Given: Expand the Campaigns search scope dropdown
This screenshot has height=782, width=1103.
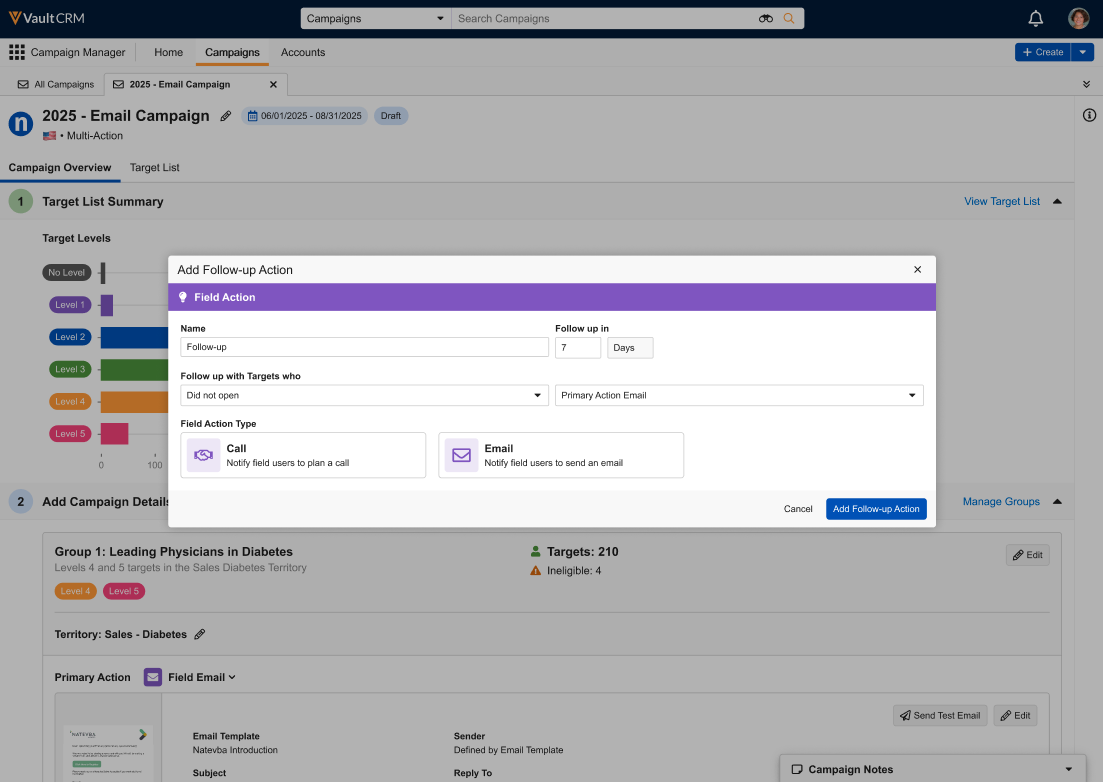Looking at the screenshot, I should (376, 18).
